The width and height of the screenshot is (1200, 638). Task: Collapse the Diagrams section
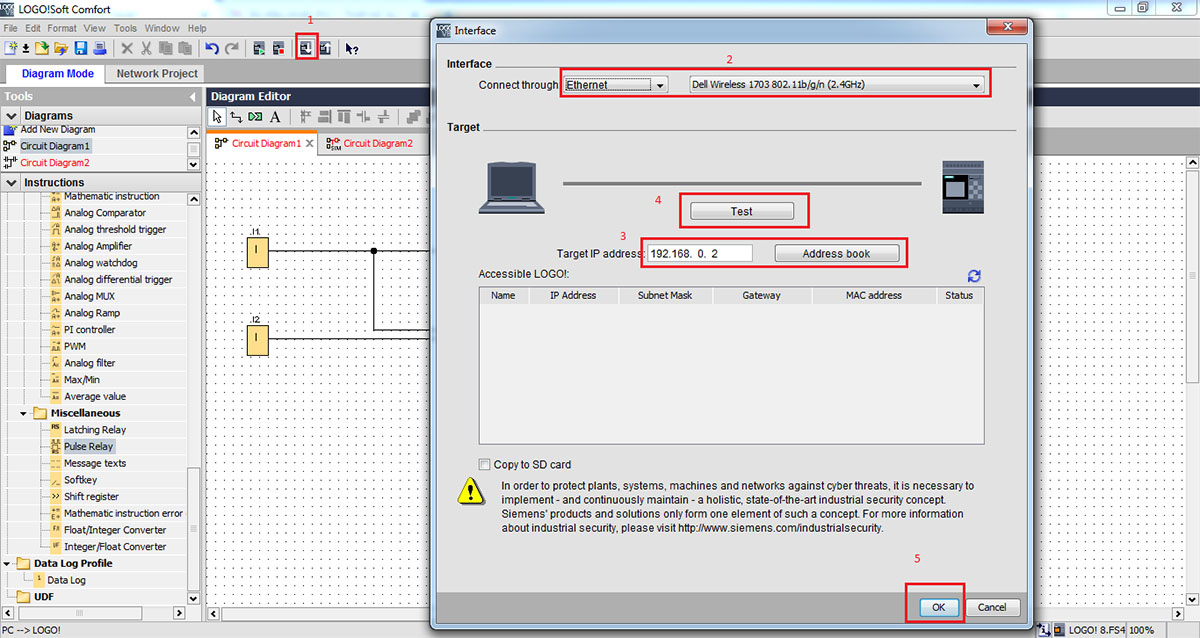click(x=11, y=116)
